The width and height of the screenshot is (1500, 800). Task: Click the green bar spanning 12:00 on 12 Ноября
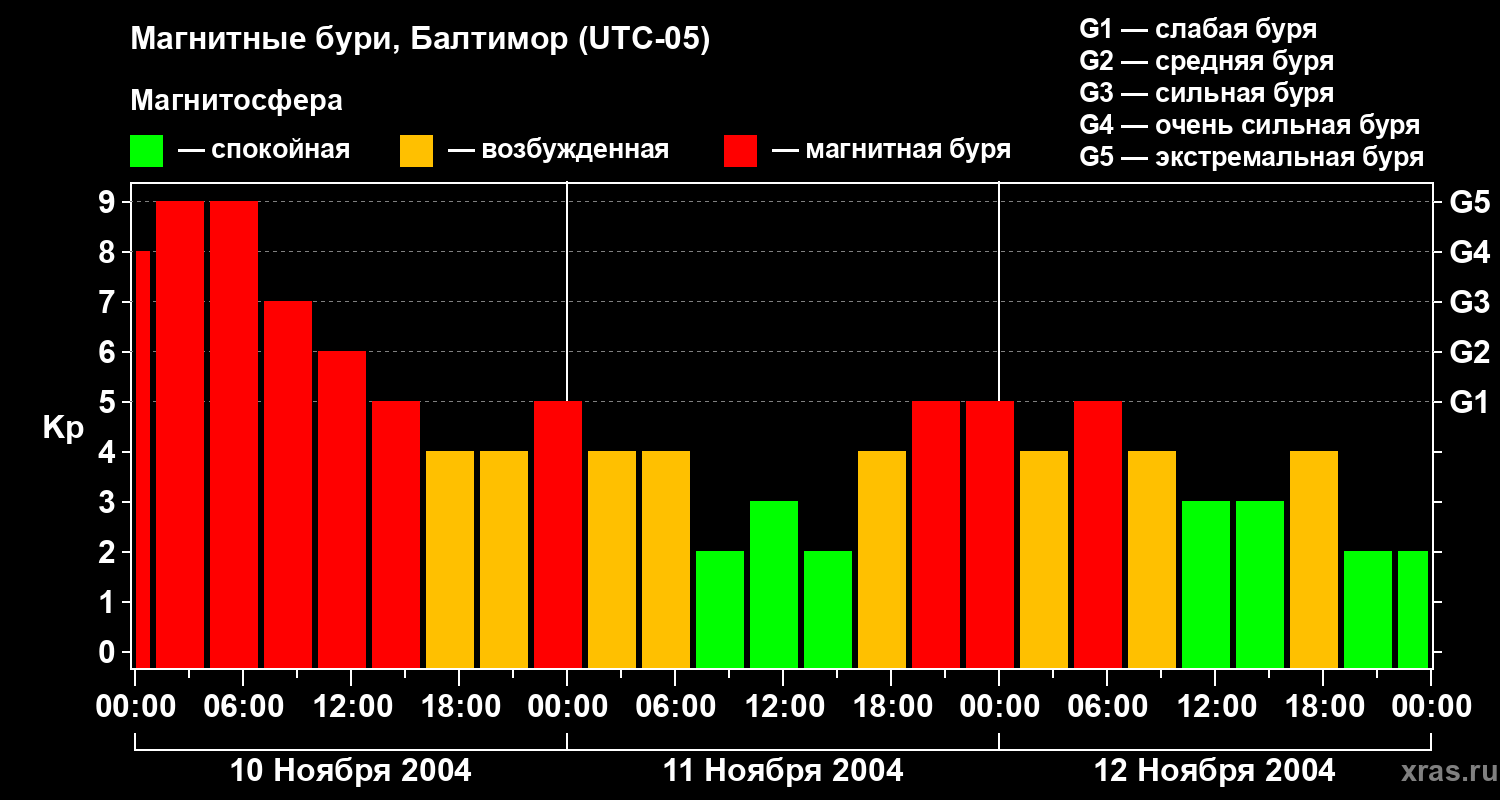[1206, 584]
